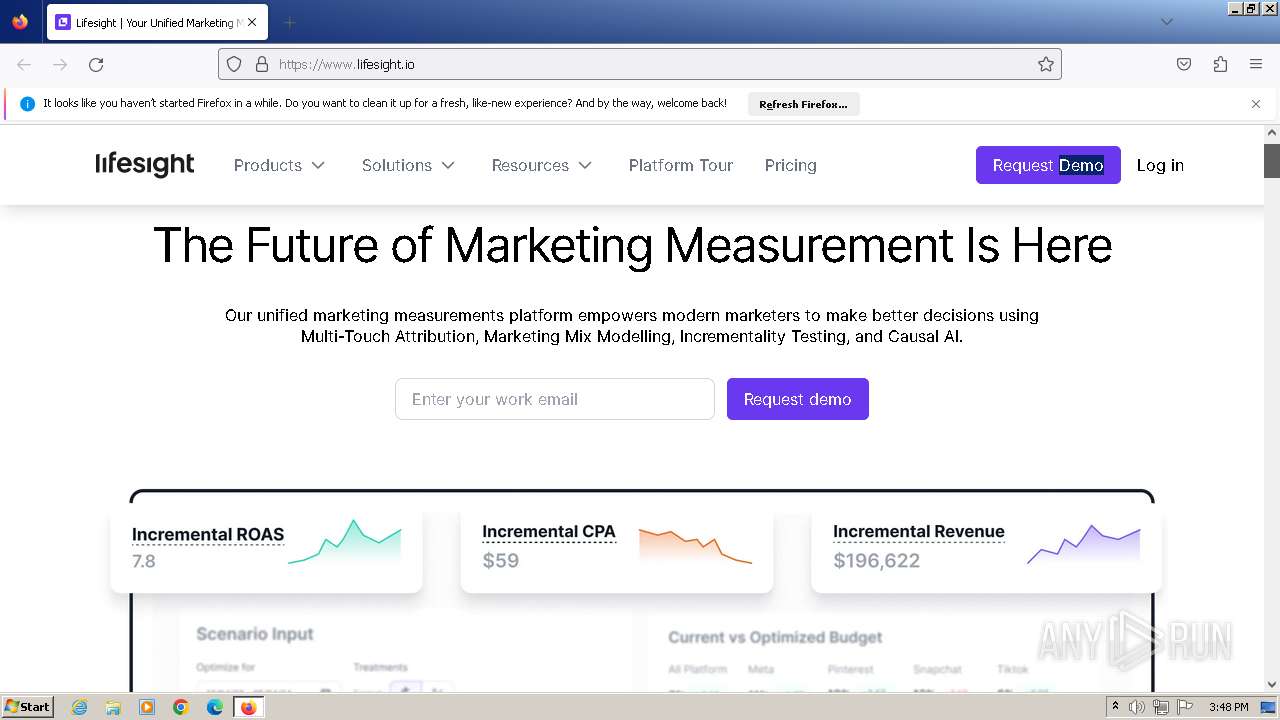Submit the purple Request demo button
The image size is (1280, 720).
coord(798,399)
